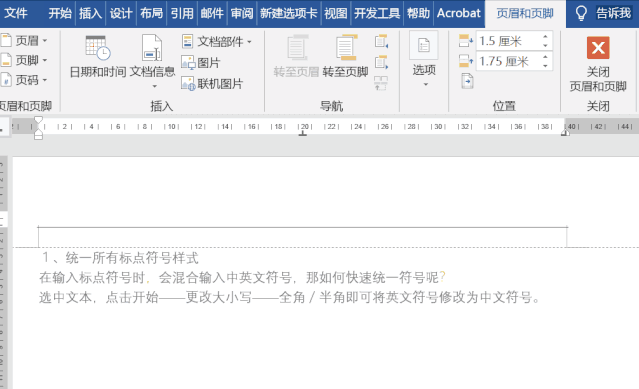Increase header from top 1.5 厘米 value

[x=545, y=37]
